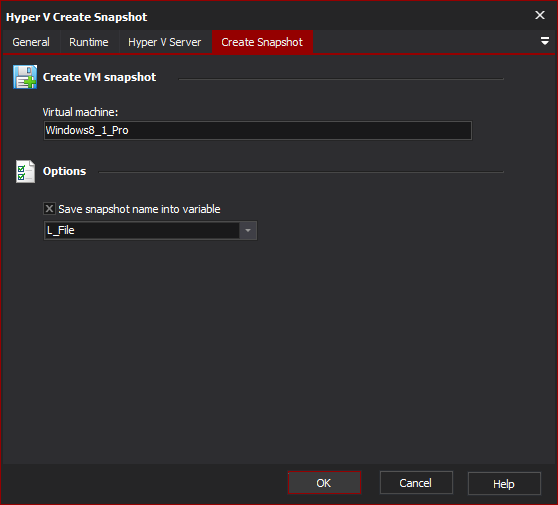Screen dimensions: 558x505
Task: Click the Cancel button
Action: 416,483
